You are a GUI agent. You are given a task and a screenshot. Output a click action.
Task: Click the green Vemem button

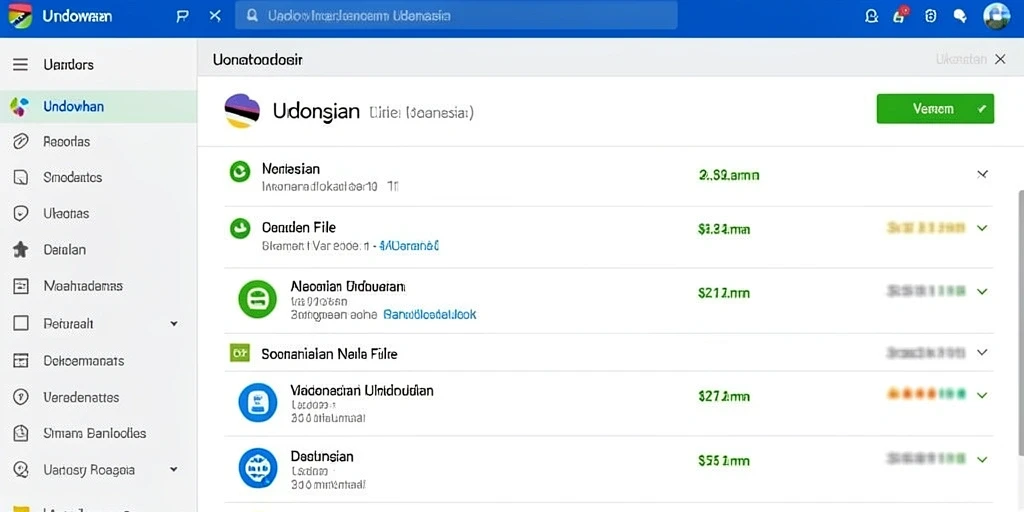pyautogui.click(x=935, y=109)
